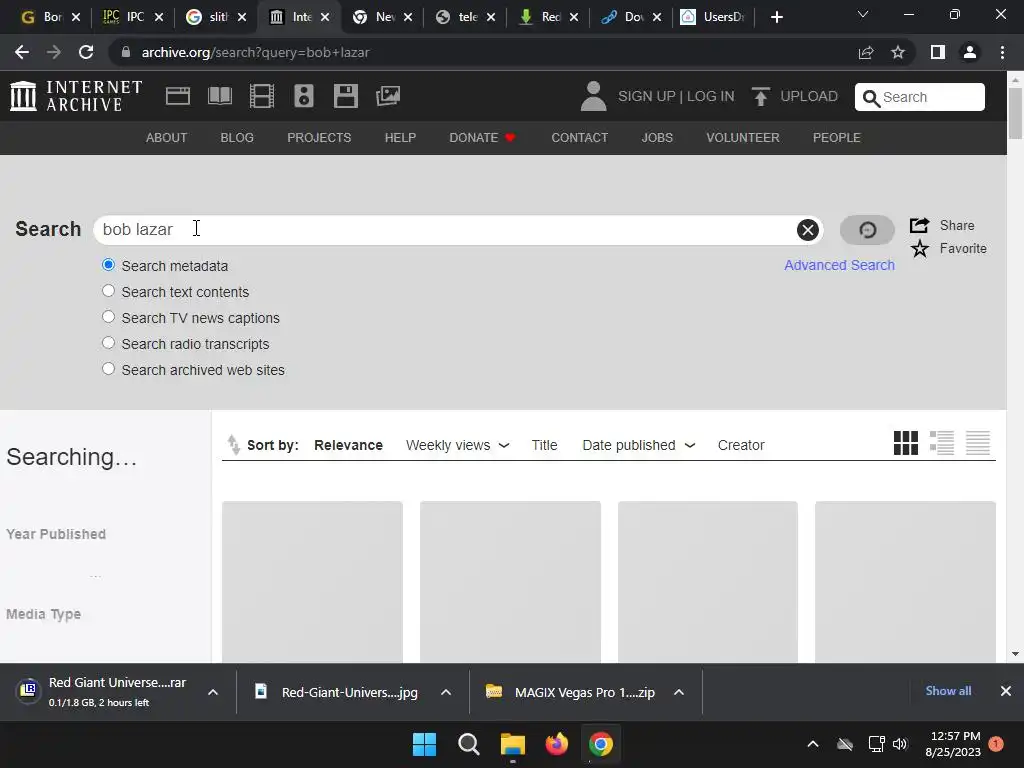Screen dimensions: 1024x768
Task: Switch to compact list view
Action: tap(978, 443)
